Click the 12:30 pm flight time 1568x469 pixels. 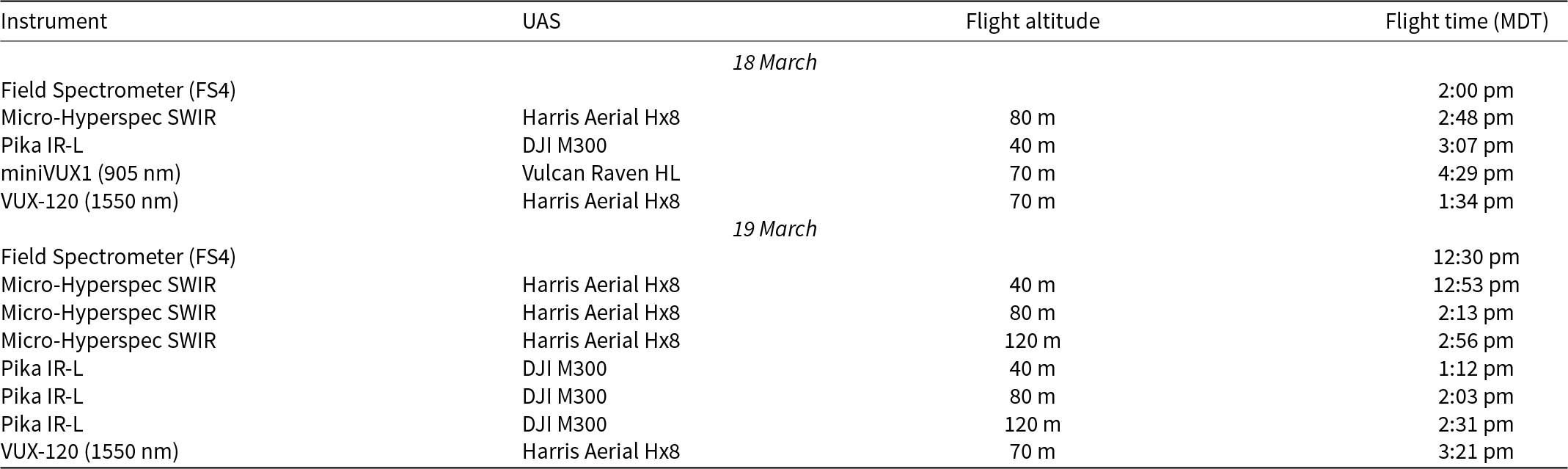(x=1476, y=257)
